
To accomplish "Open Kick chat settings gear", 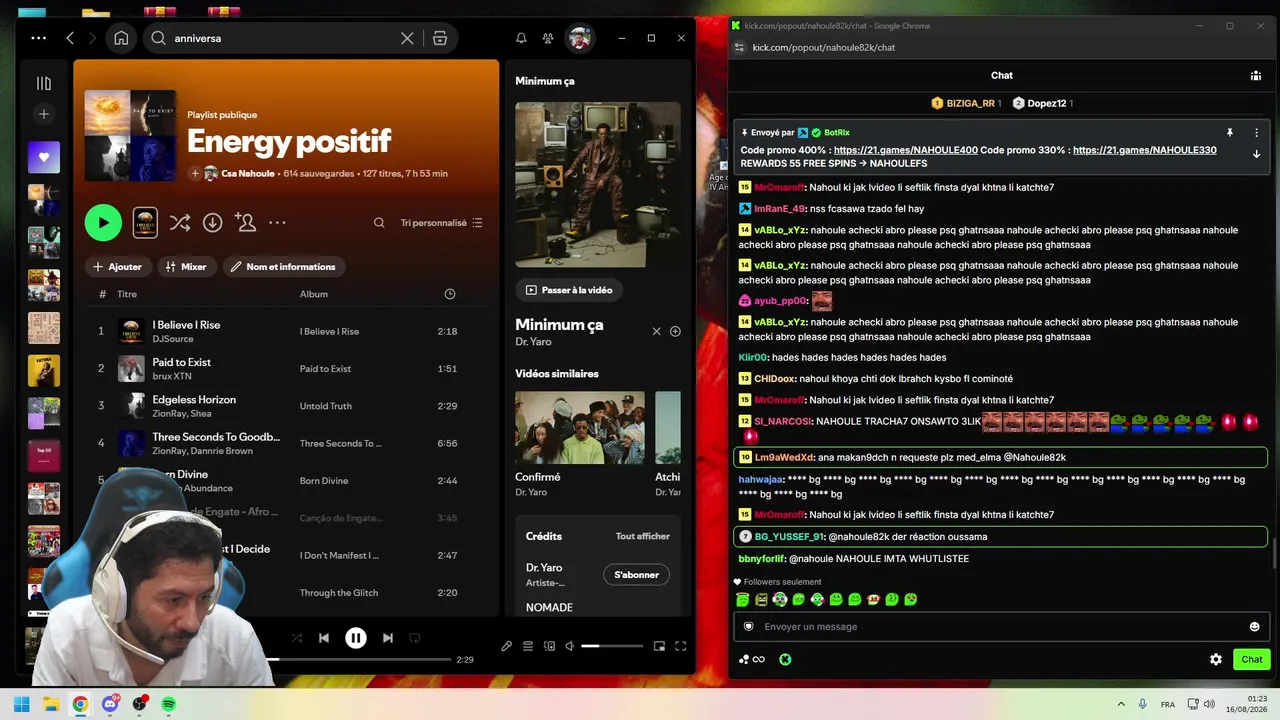I will [1216, 659].
